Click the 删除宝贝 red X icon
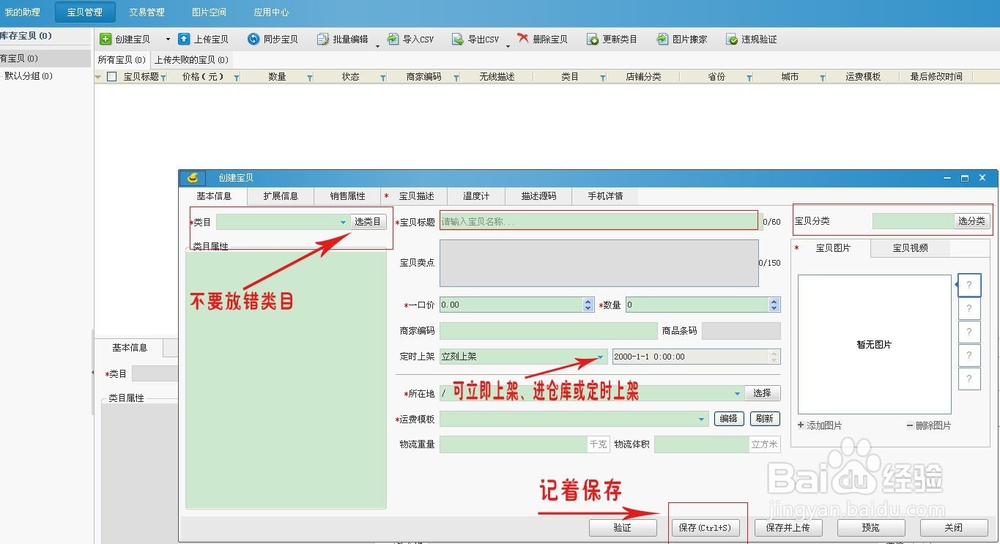1000x544 pixels. click(x=523, y=38)
